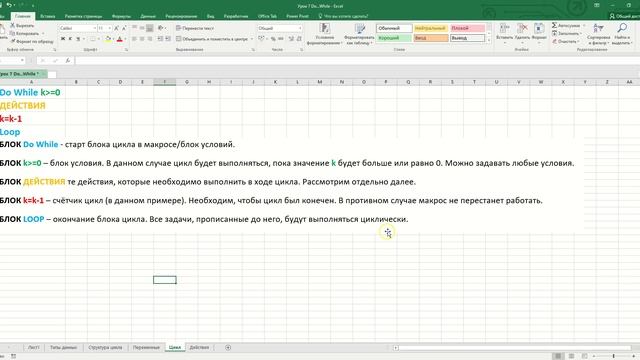Increase font size with the larger A icon

[116, 28]
